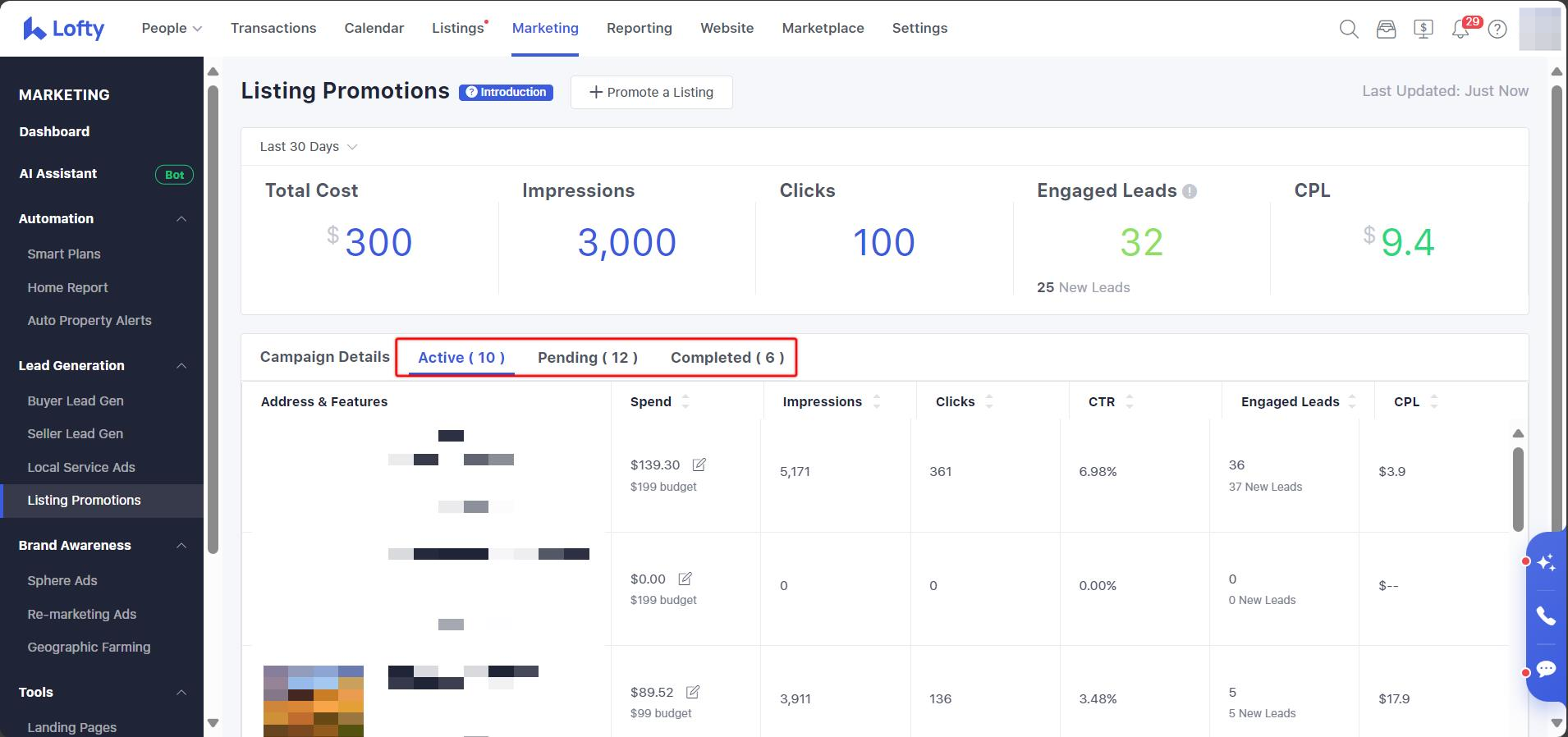This screenshot has height=737, width=1568.
Task: Open the Last 30 Days dropdown
Action: coord(309,147)
